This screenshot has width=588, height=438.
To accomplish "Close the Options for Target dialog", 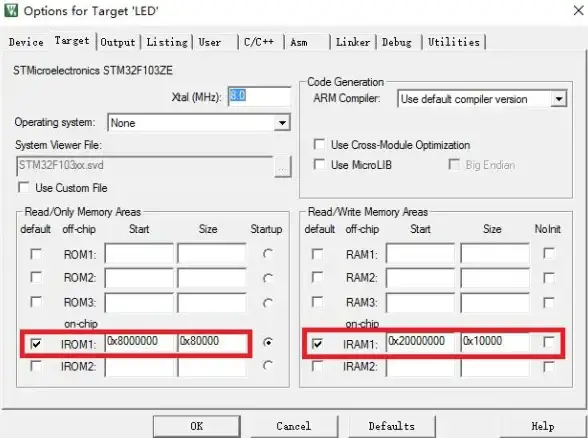I will pyautogui.click(x=579, y=10).
